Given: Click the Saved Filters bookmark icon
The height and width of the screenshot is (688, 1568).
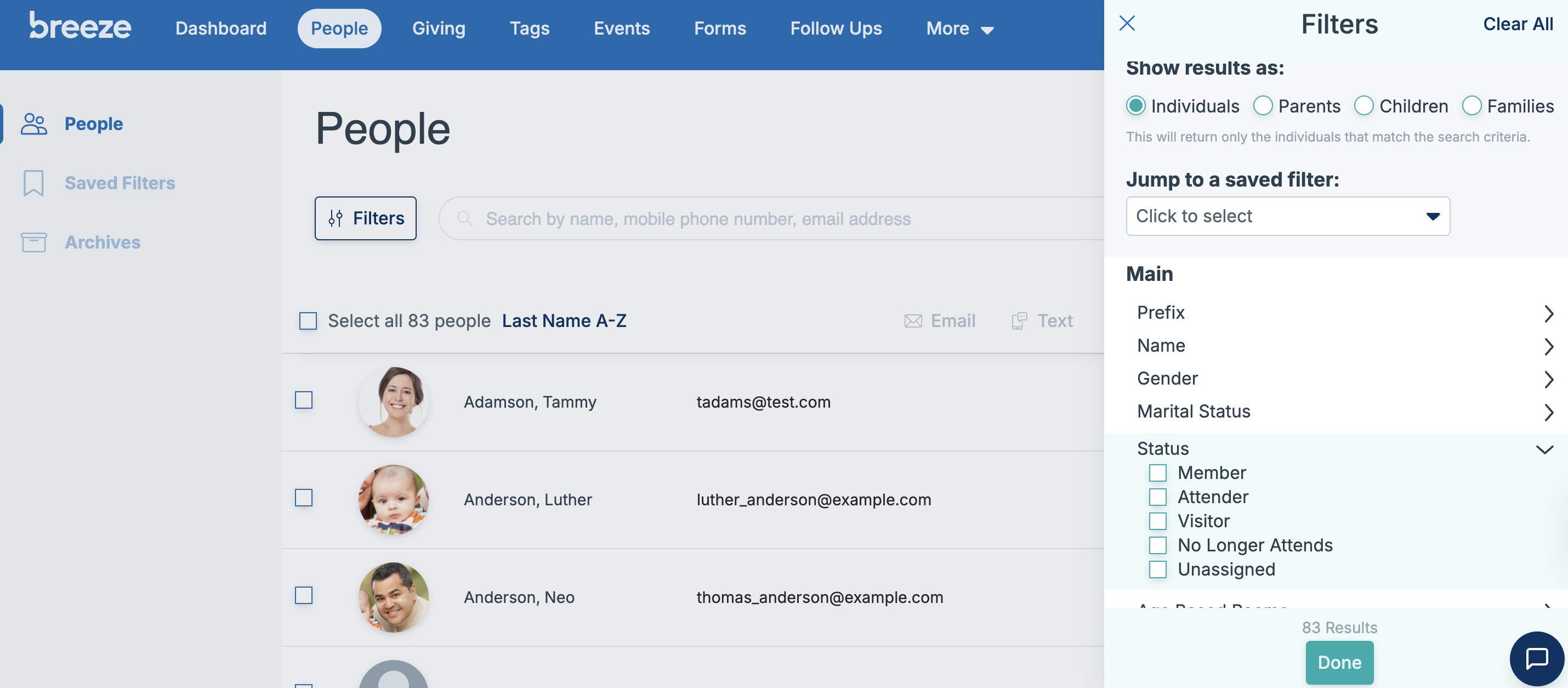Looking at the screenshot, I should (33, 183).
